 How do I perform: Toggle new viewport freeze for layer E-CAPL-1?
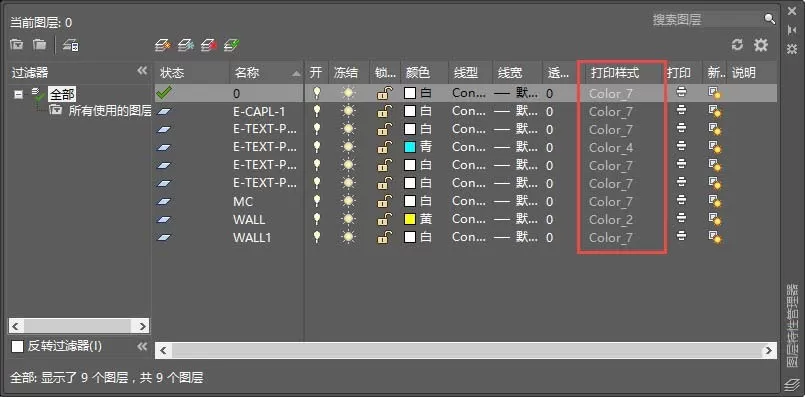coord(715,111)
